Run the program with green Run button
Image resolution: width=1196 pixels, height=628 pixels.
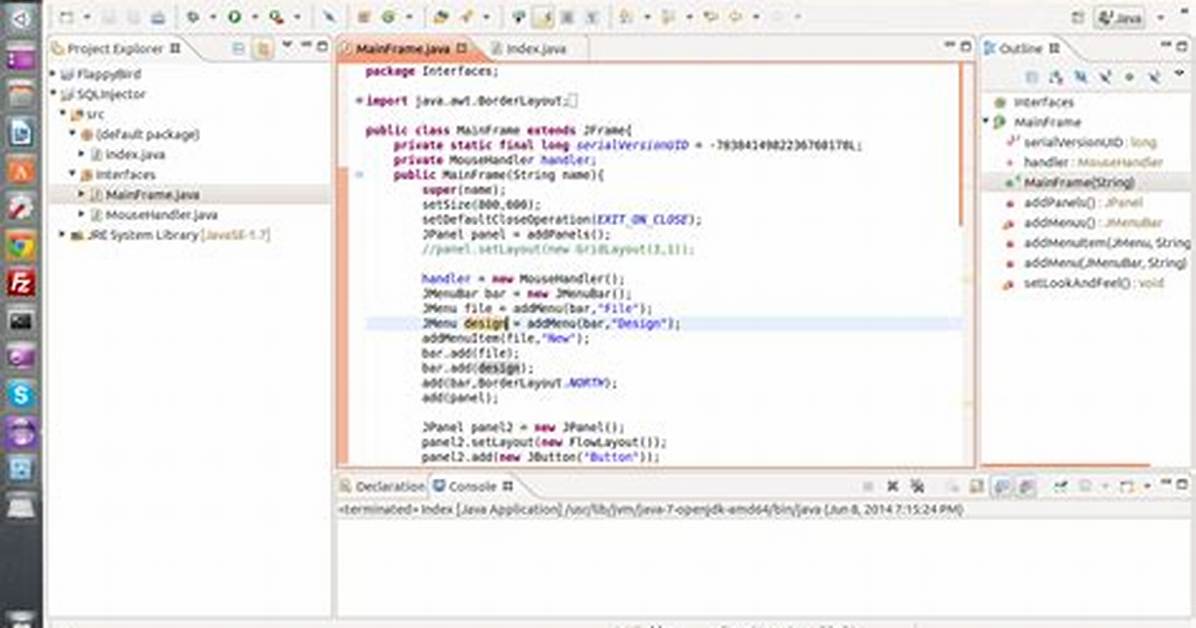tap(235, 17)
